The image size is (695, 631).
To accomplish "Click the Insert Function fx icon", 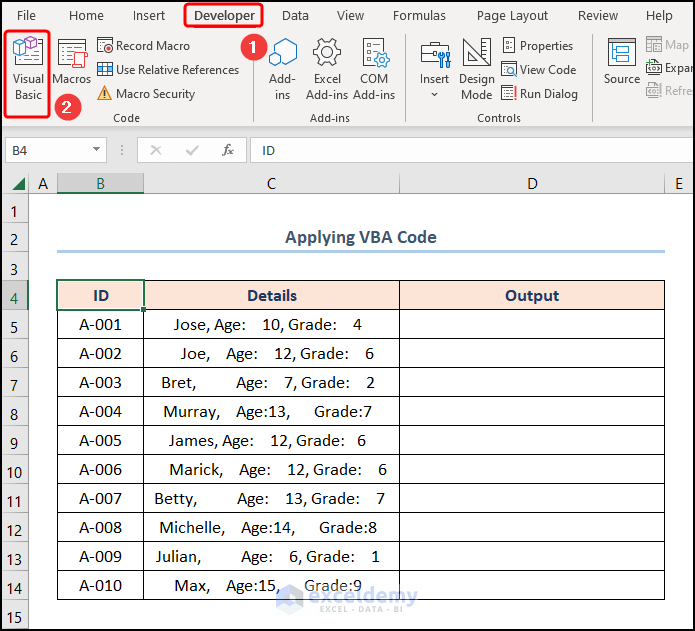I will (228, 150).
